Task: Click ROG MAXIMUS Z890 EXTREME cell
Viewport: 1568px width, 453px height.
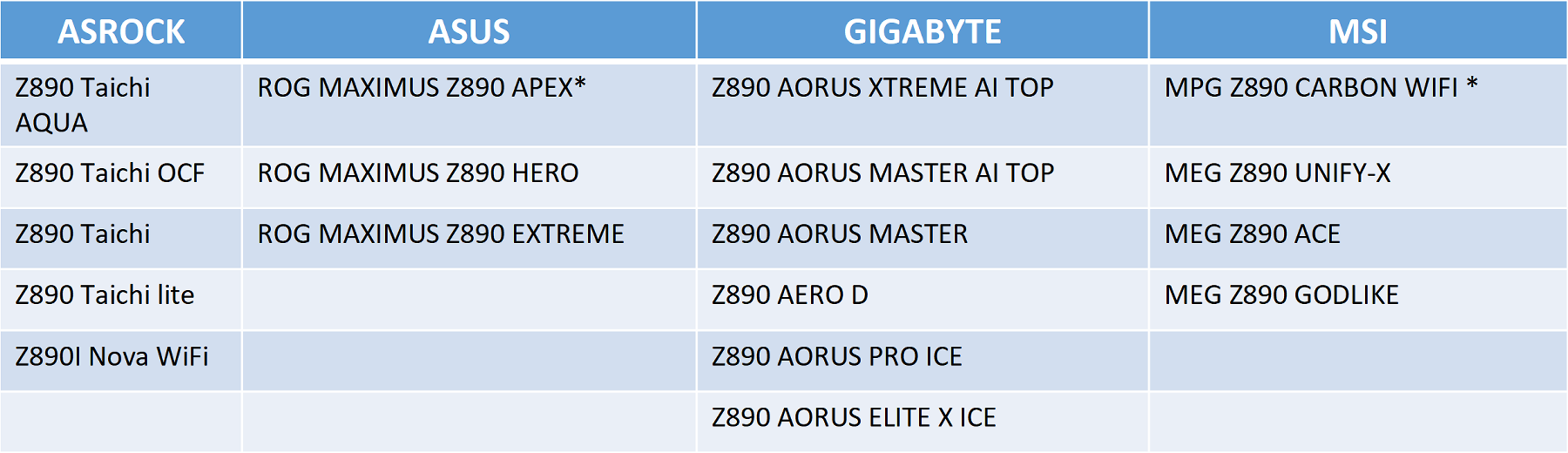Action: (x=441, y=234)
